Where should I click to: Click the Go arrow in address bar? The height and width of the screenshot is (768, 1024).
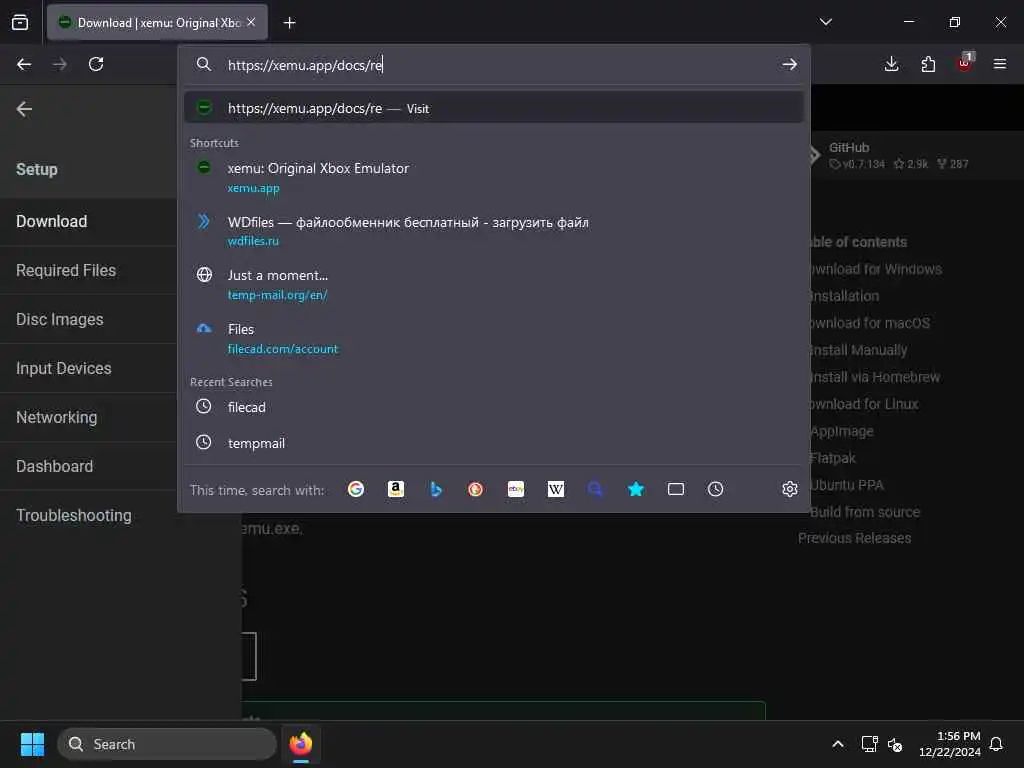click(x=790, y=64)
